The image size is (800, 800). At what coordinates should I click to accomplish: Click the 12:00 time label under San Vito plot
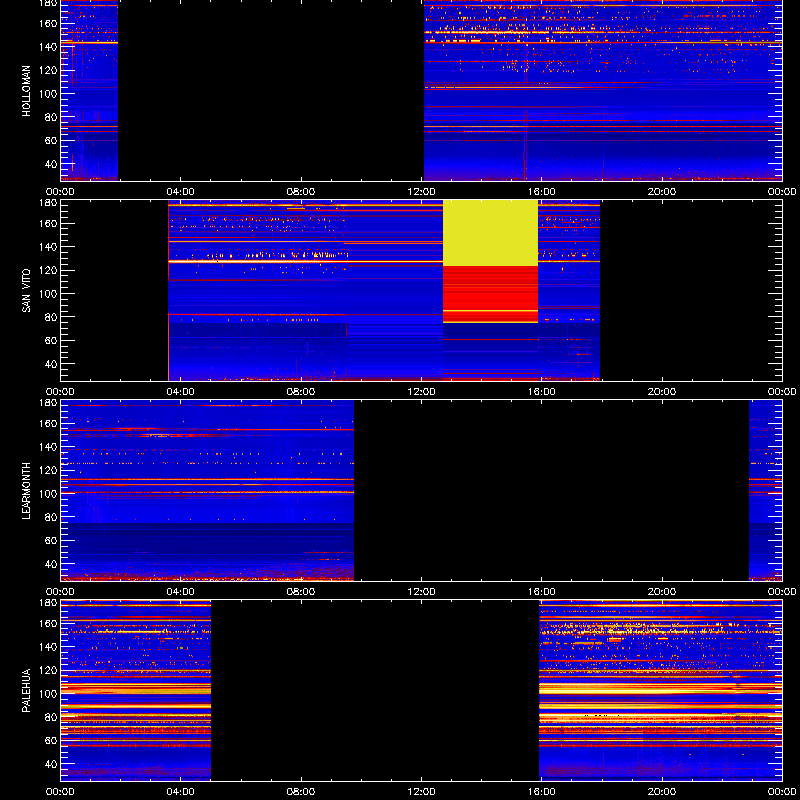click(x=421, y=392)
